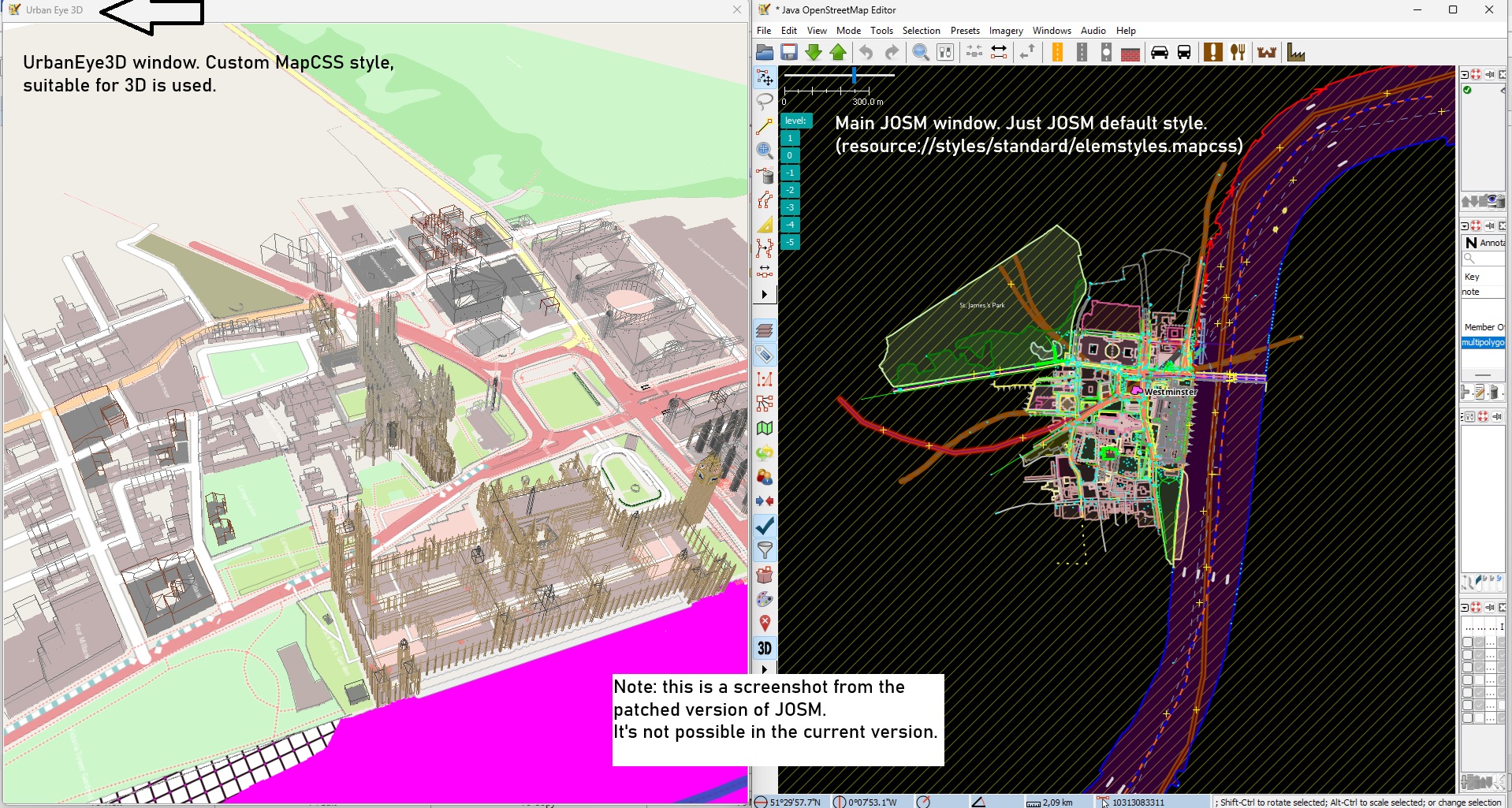Expand more edit tools arrow below the toolbox
1512x808 pixels.
coord(765,294)
